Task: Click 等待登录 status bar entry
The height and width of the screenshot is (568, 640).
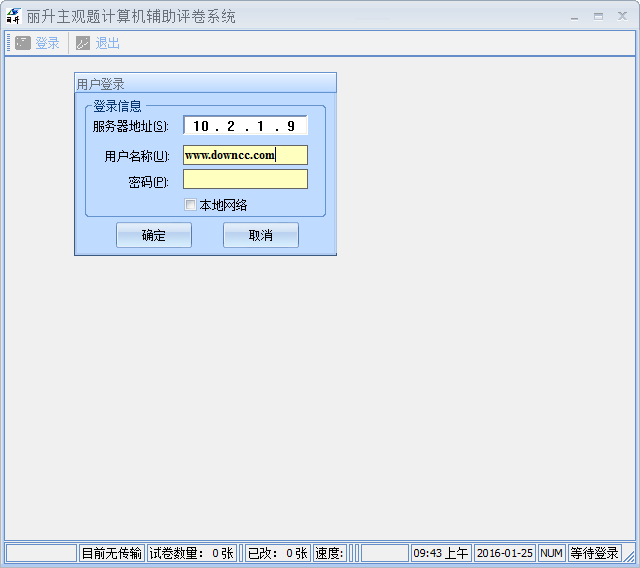Action: [594, 553]
